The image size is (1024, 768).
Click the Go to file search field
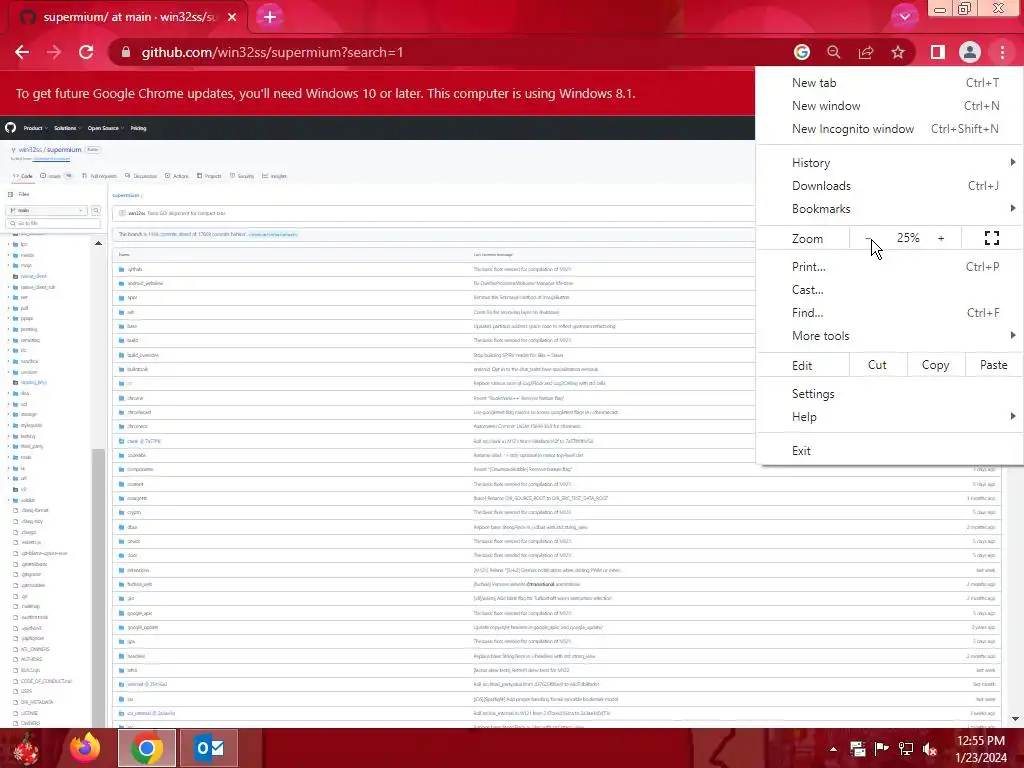(x=53, y=223)
